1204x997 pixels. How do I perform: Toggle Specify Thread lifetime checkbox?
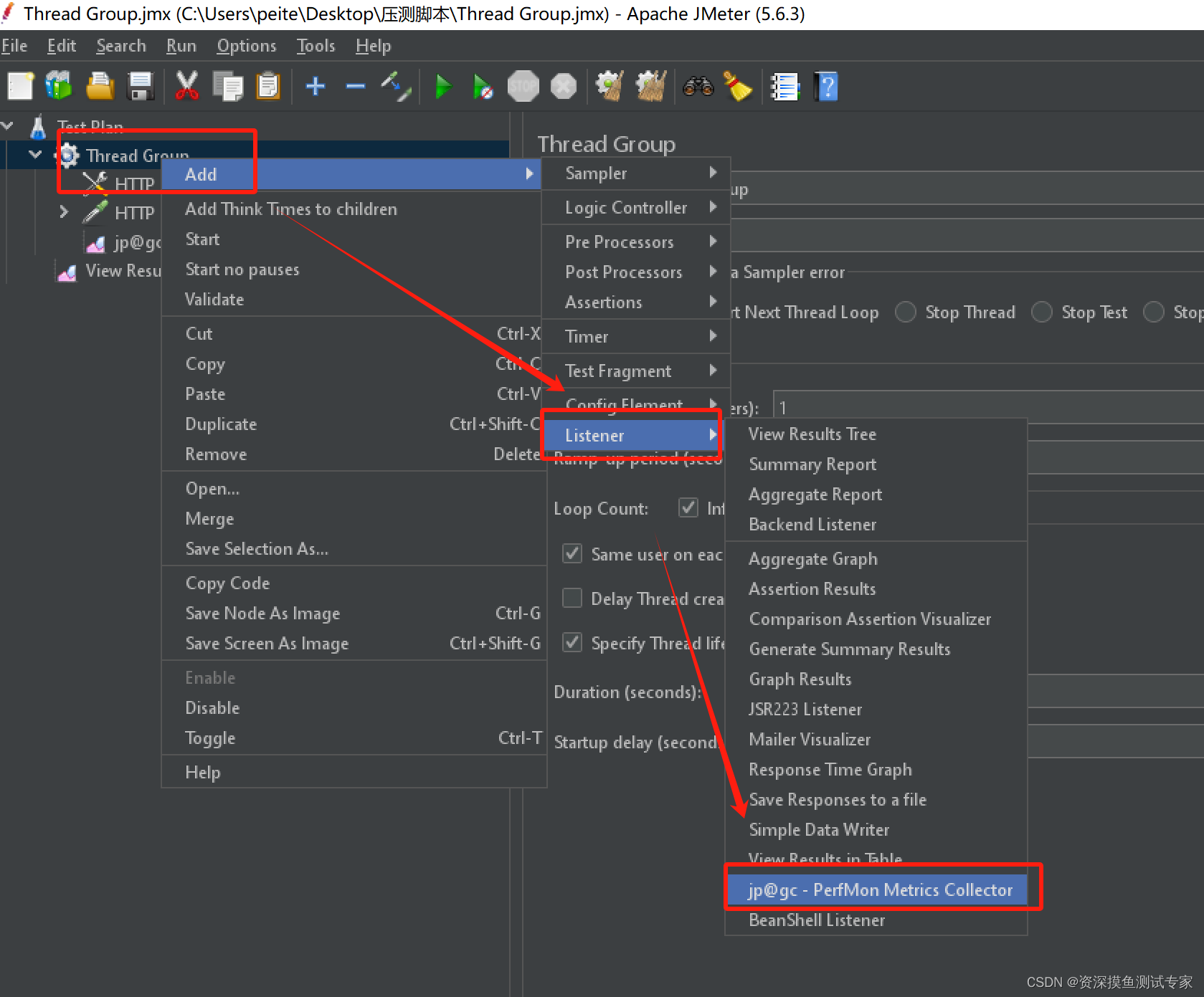(572, 642)
